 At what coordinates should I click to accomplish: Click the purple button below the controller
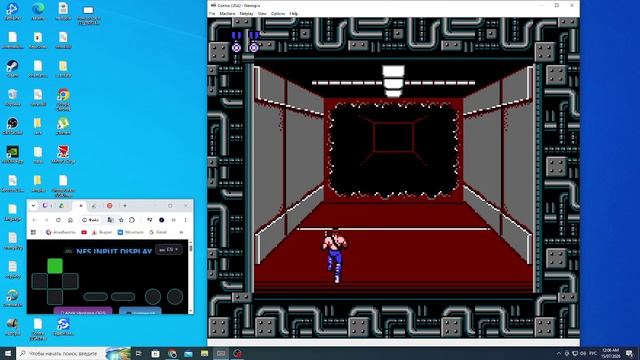click(83, 311)
